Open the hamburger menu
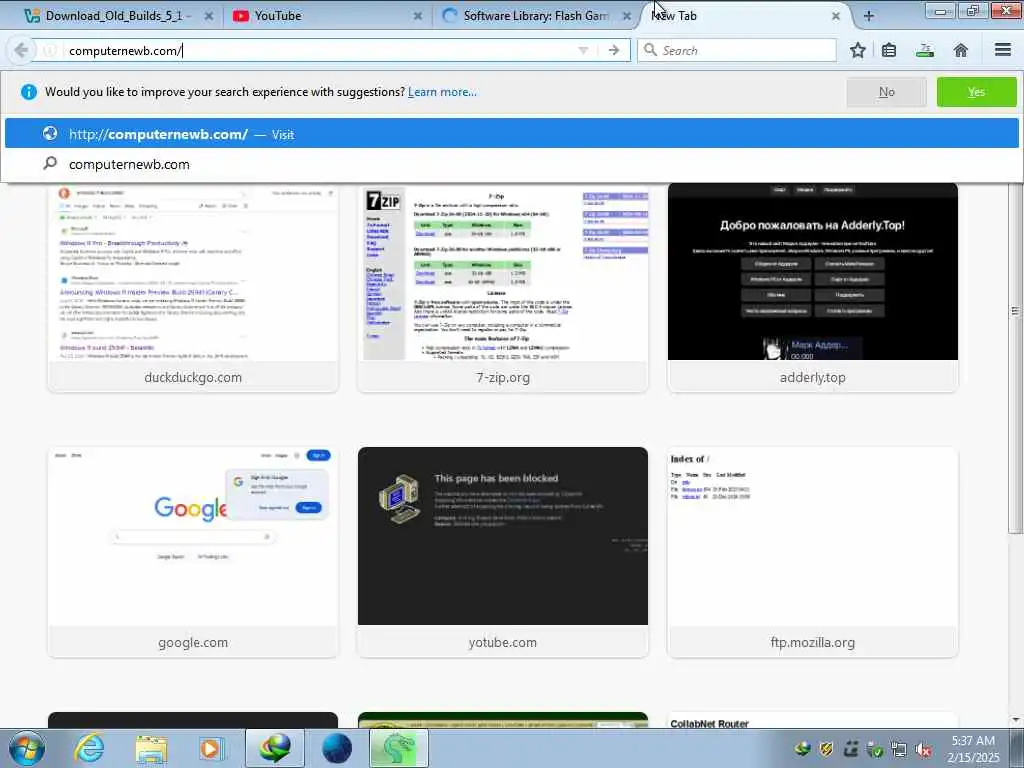 tap(1003, 50)
